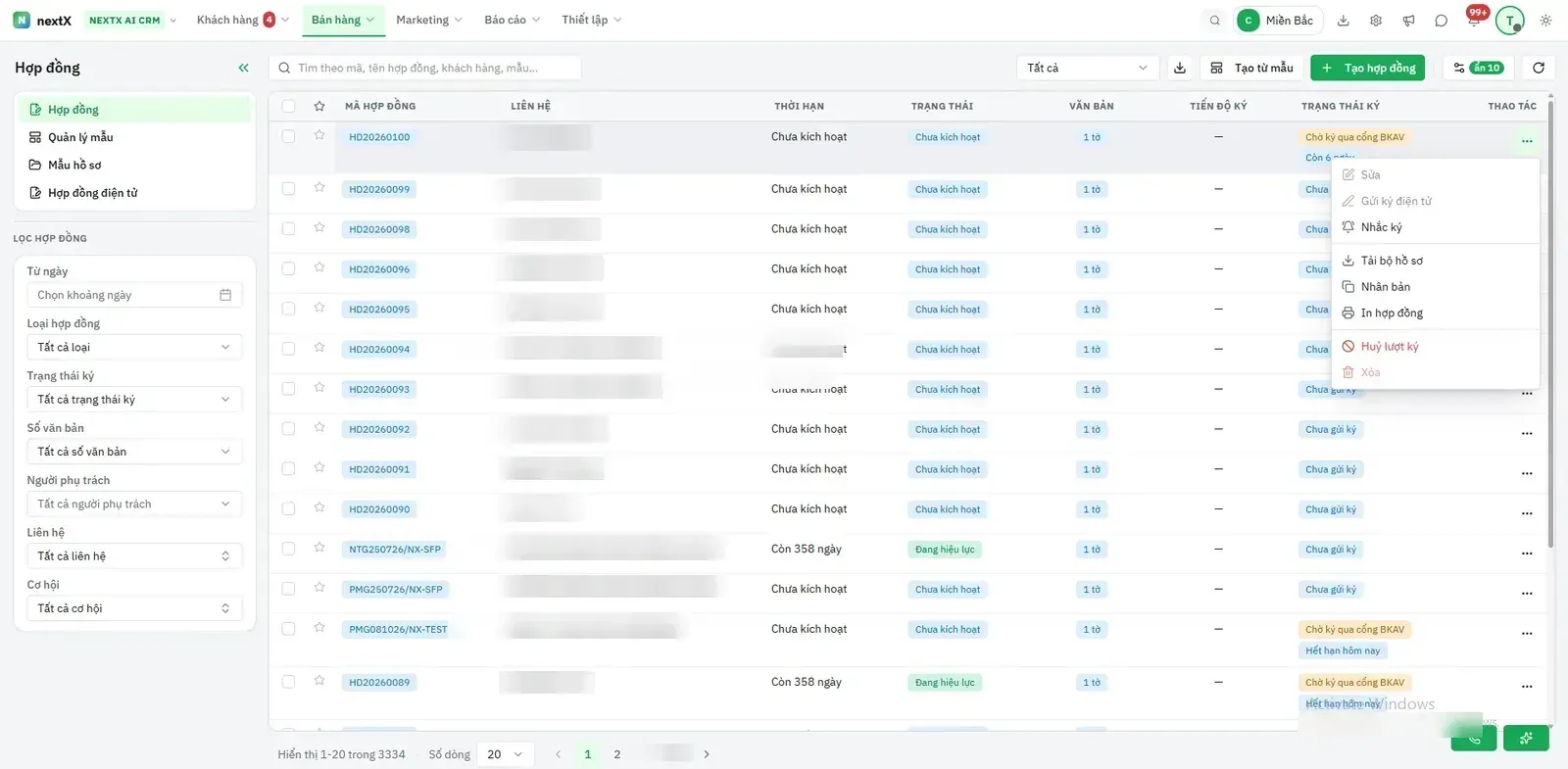Expand the Loại hợp đồng dropdown

(x=134, y=347)
